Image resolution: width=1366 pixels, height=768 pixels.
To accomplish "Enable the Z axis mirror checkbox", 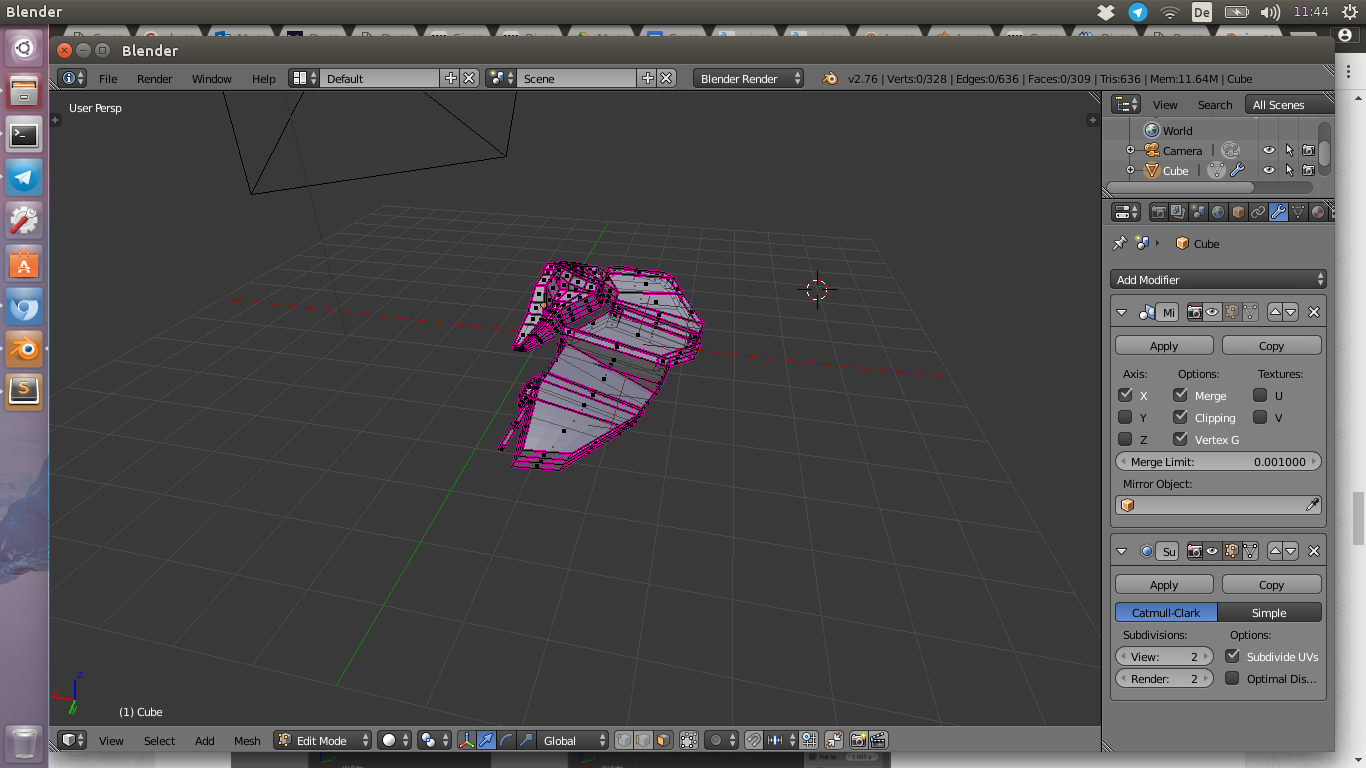I will (x=1125, y=439).
